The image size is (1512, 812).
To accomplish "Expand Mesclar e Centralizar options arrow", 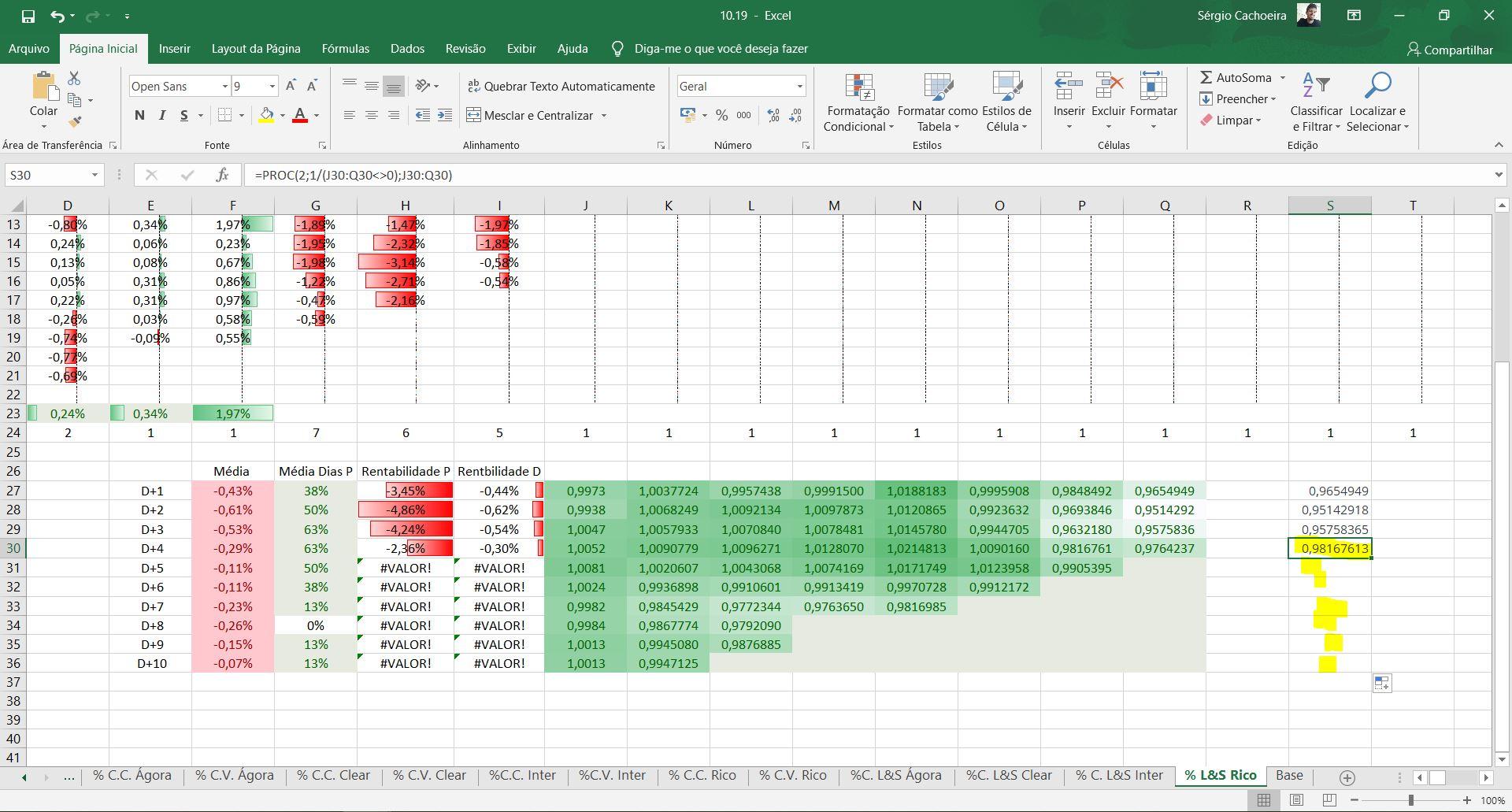I will point(604,115).
